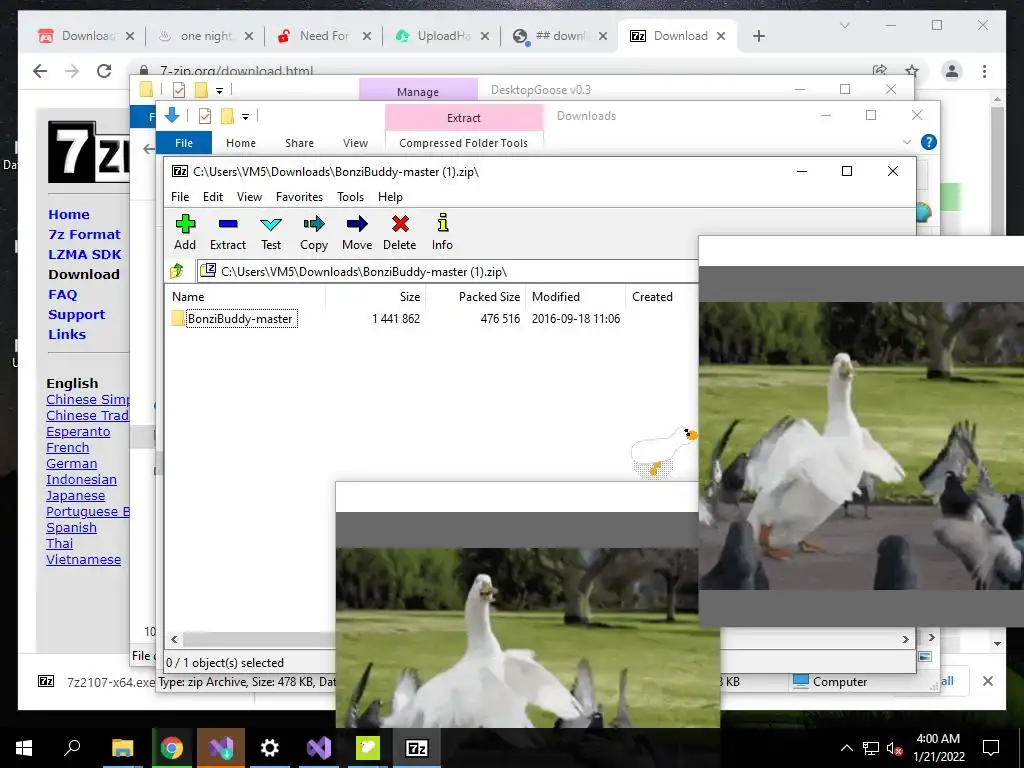This screenshot has height=768, width=1024.
Task: Open DesktopGoose quick access toolbar dropdown
Action: pyautogui.click(x=219, y=90)
